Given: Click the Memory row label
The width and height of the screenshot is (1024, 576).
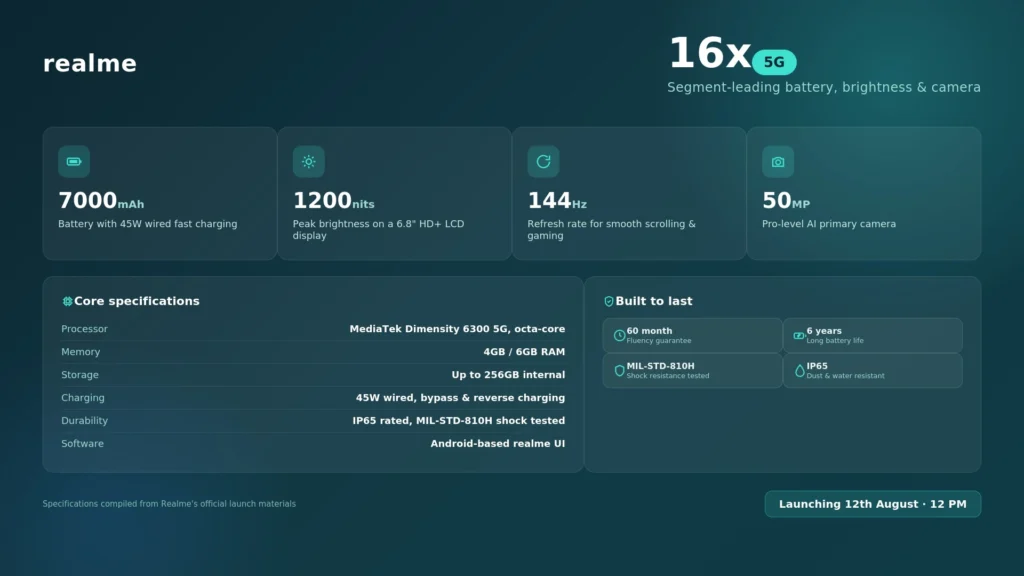Looking at the screenshot, I should tap(80, 352).
